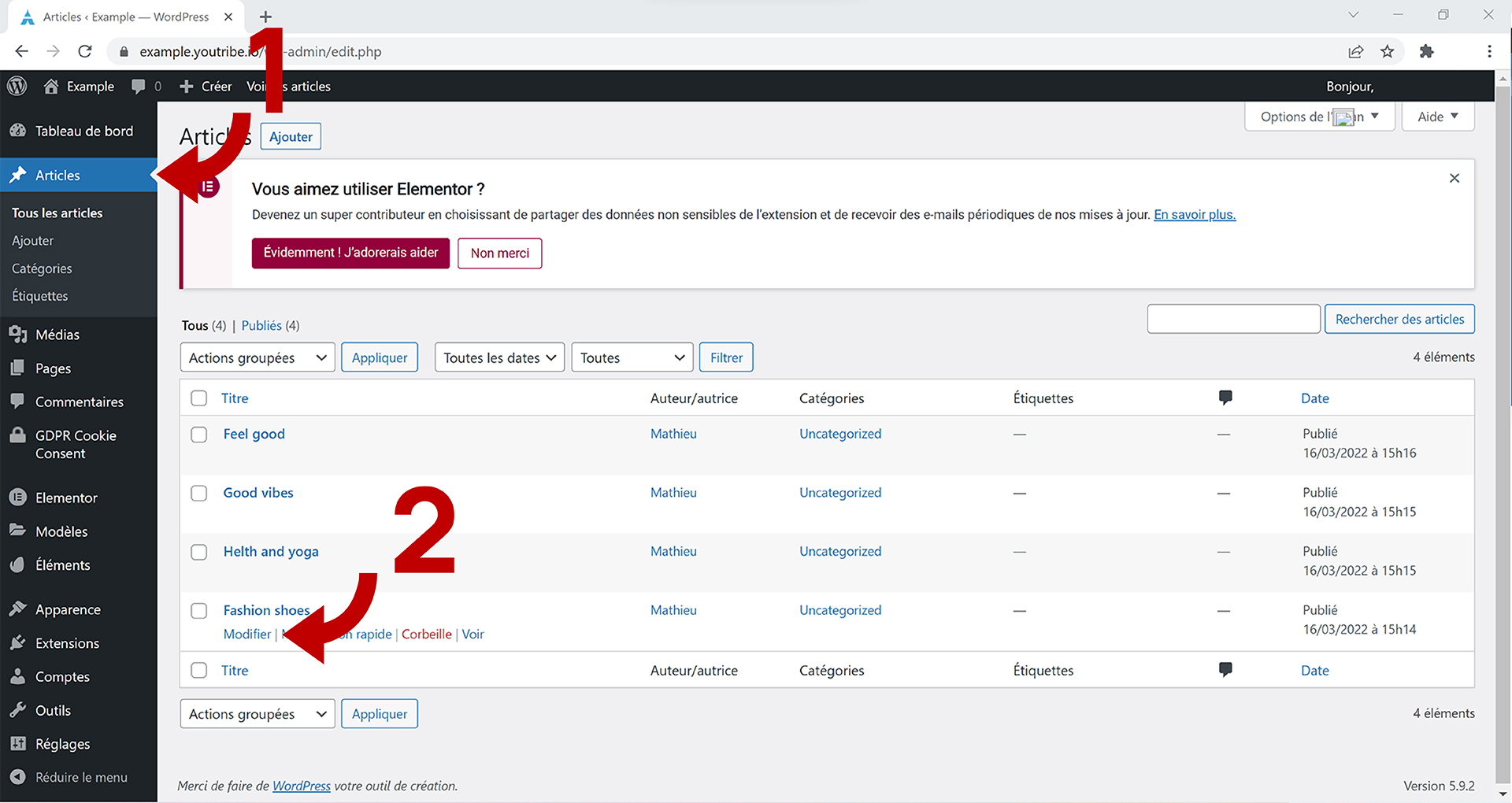Viewport: 1512px width, 803px height.
Task: Click the Extensions plug icon
Action: pos(18,643)
